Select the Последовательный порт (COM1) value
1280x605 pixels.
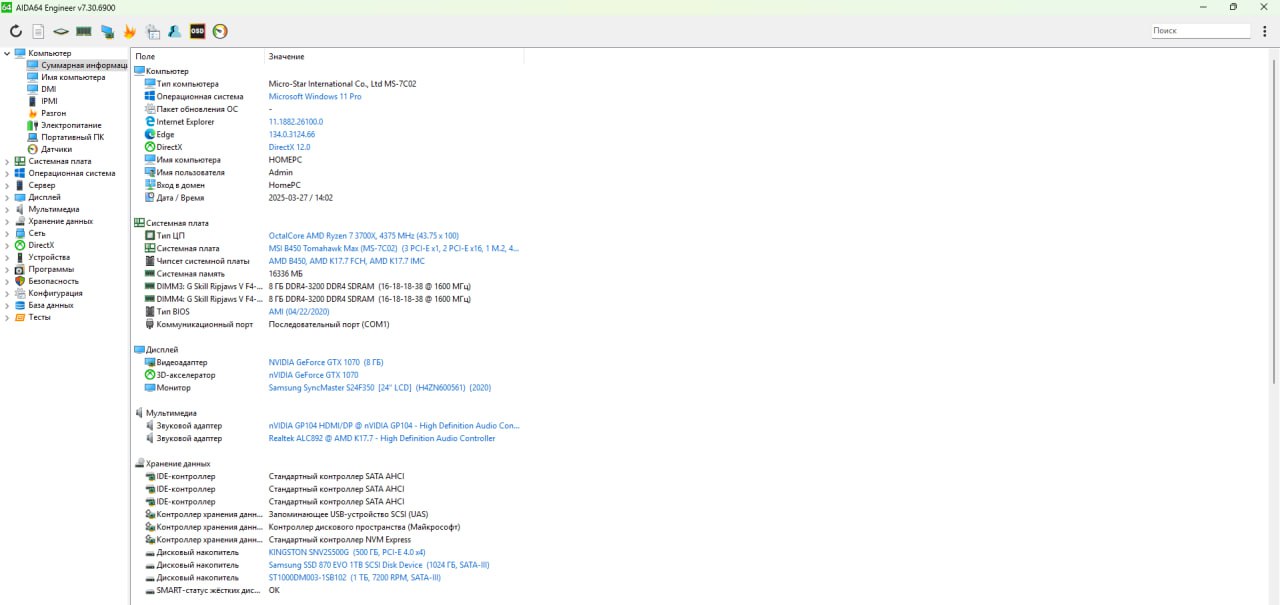point(329,325)
